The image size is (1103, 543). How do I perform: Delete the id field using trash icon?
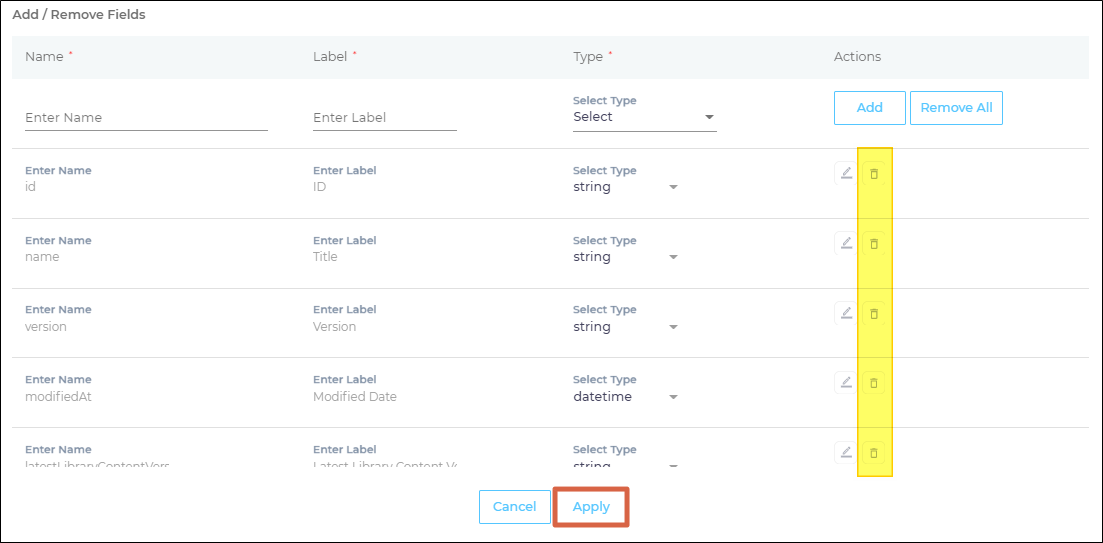[x=874, y=174]
